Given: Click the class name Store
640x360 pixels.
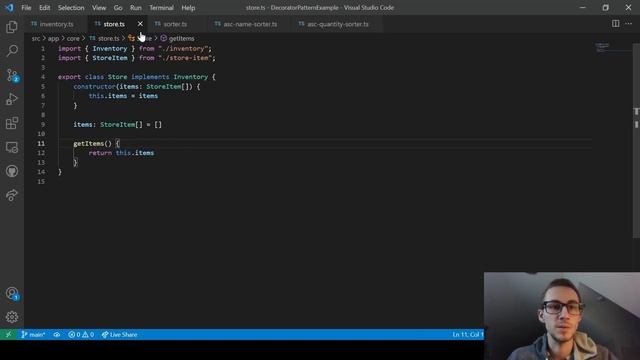Looking at the screenshot, I should tap(118, 77).
